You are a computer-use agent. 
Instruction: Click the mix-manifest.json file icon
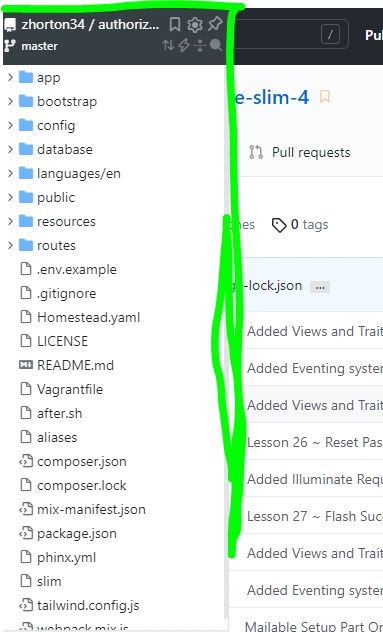click(26, 509)
